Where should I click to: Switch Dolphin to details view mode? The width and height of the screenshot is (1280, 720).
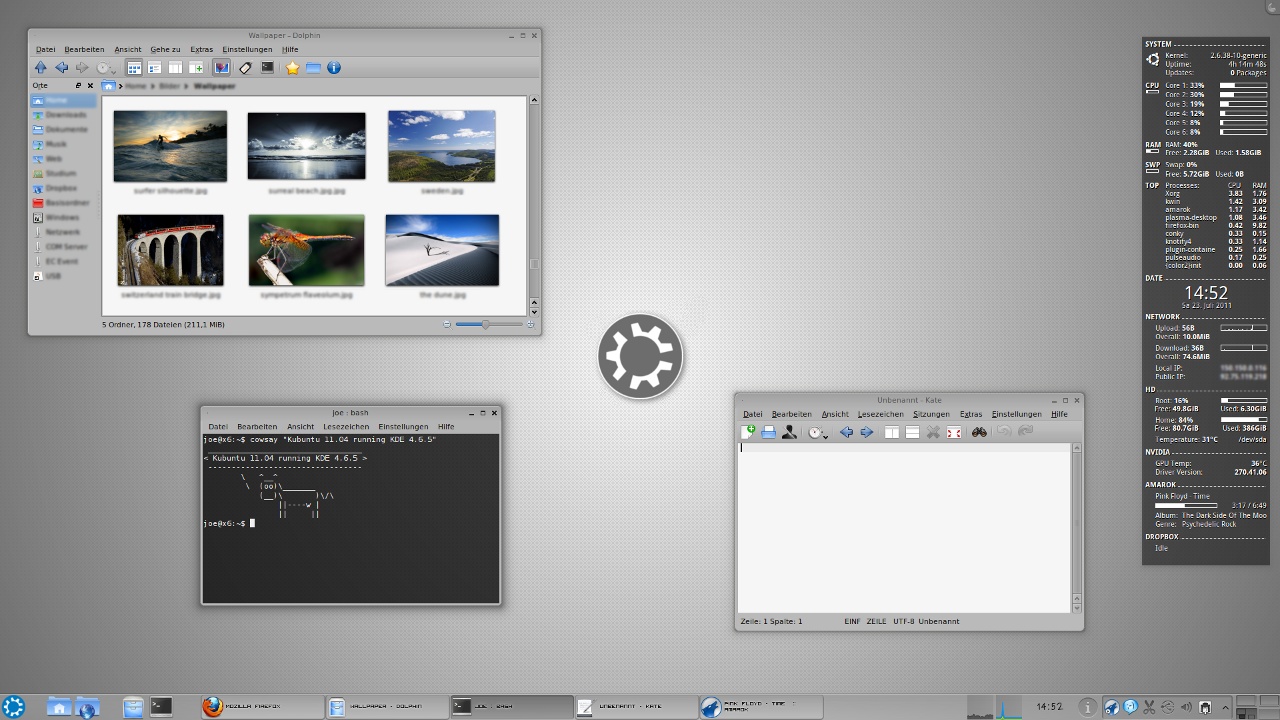click(155, 68)
